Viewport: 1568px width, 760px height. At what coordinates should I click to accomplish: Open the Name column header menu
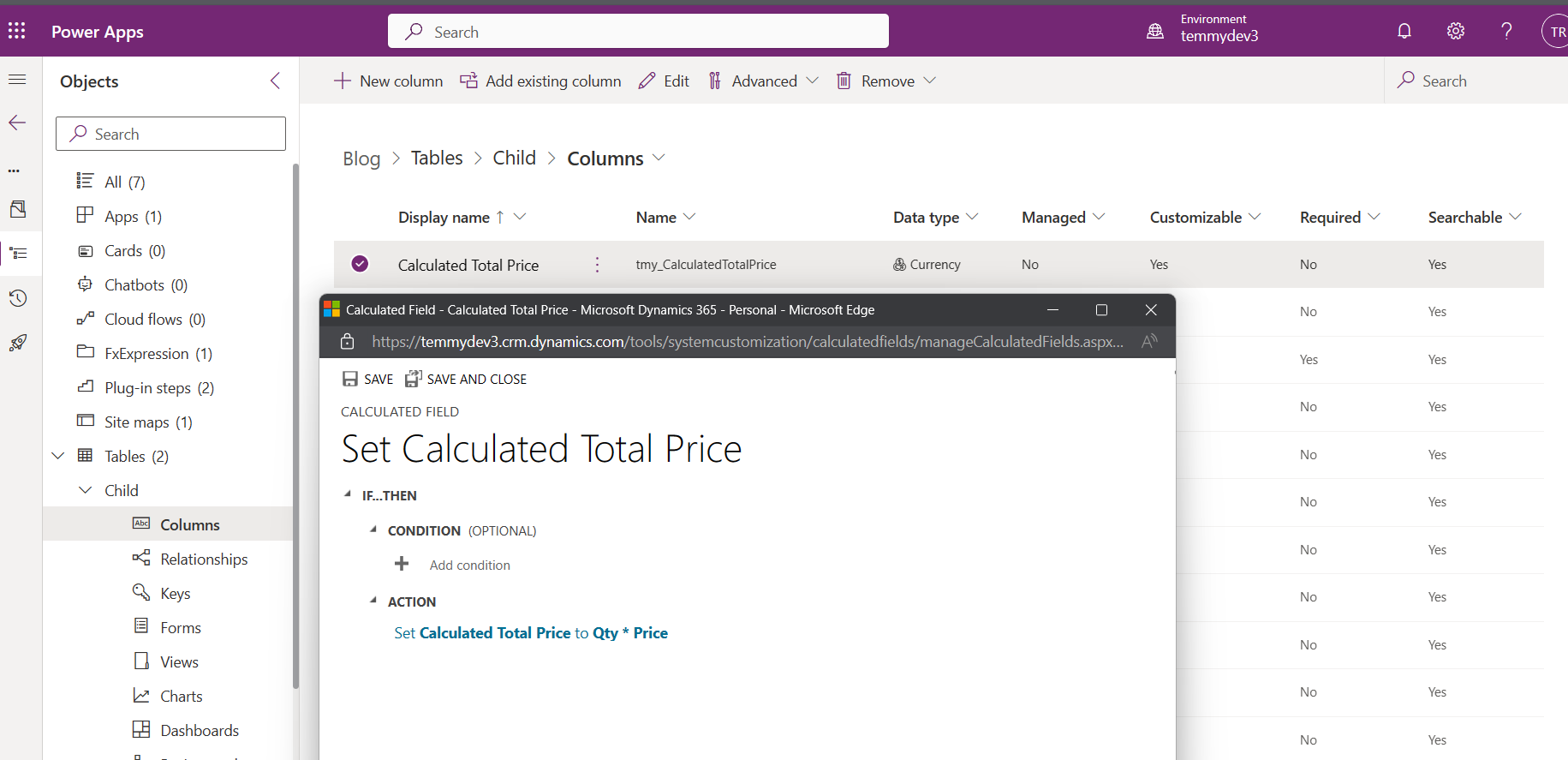coord(689,217)
